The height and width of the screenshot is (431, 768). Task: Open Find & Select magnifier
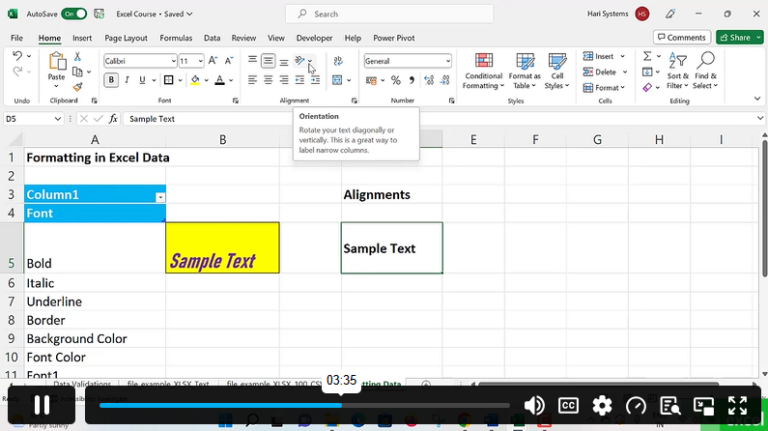click(705, 71)
